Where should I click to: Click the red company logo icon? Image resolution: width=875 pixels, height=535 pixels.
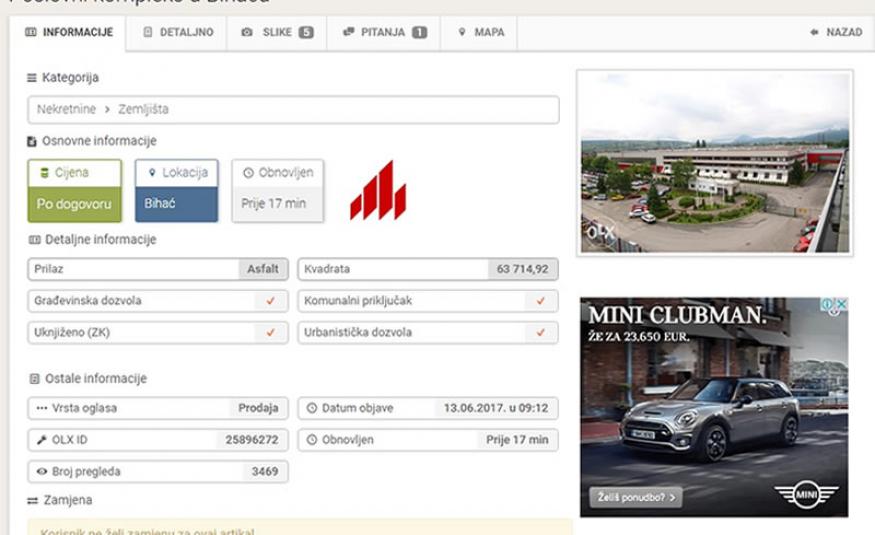[378, 192]
